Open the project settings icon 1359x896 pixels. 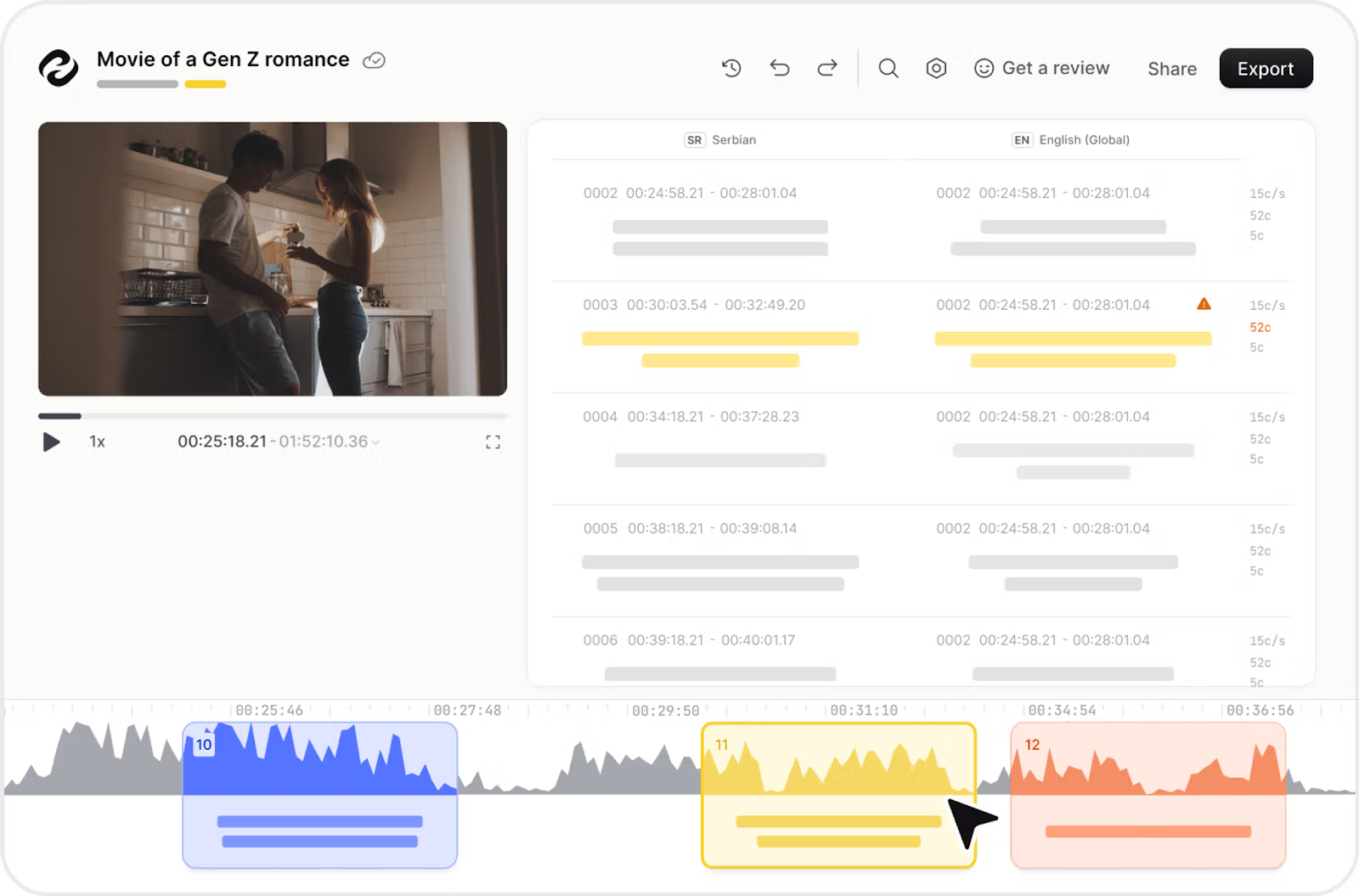point(936,68)
